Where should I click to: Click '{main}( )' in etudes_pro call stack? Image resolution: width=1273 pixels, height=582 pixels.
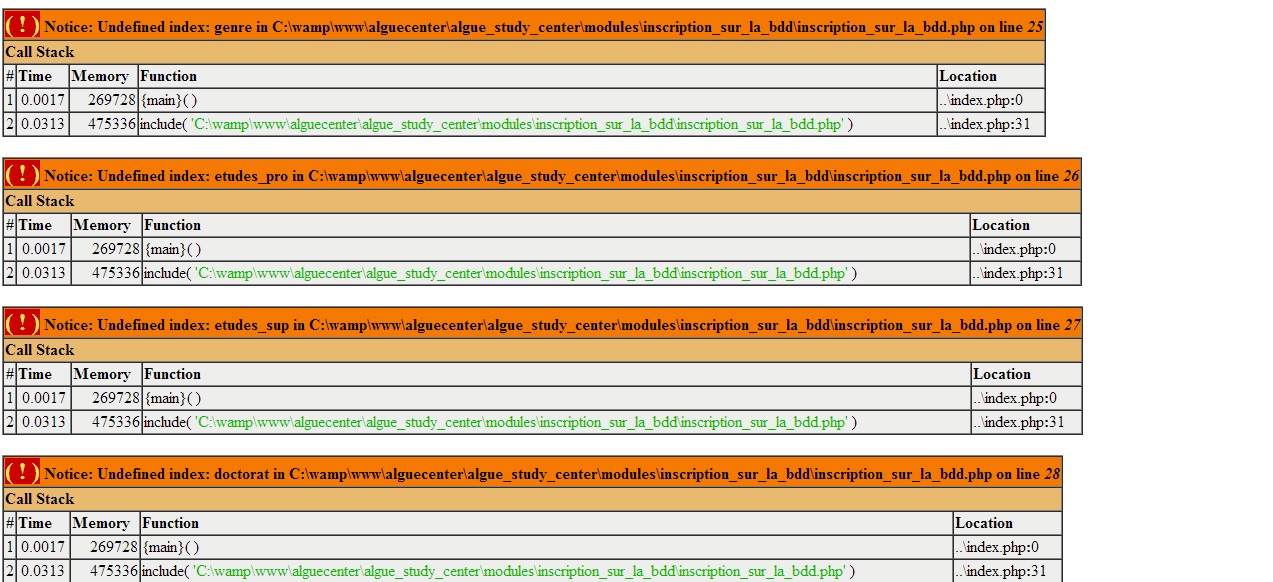point(173,249)
